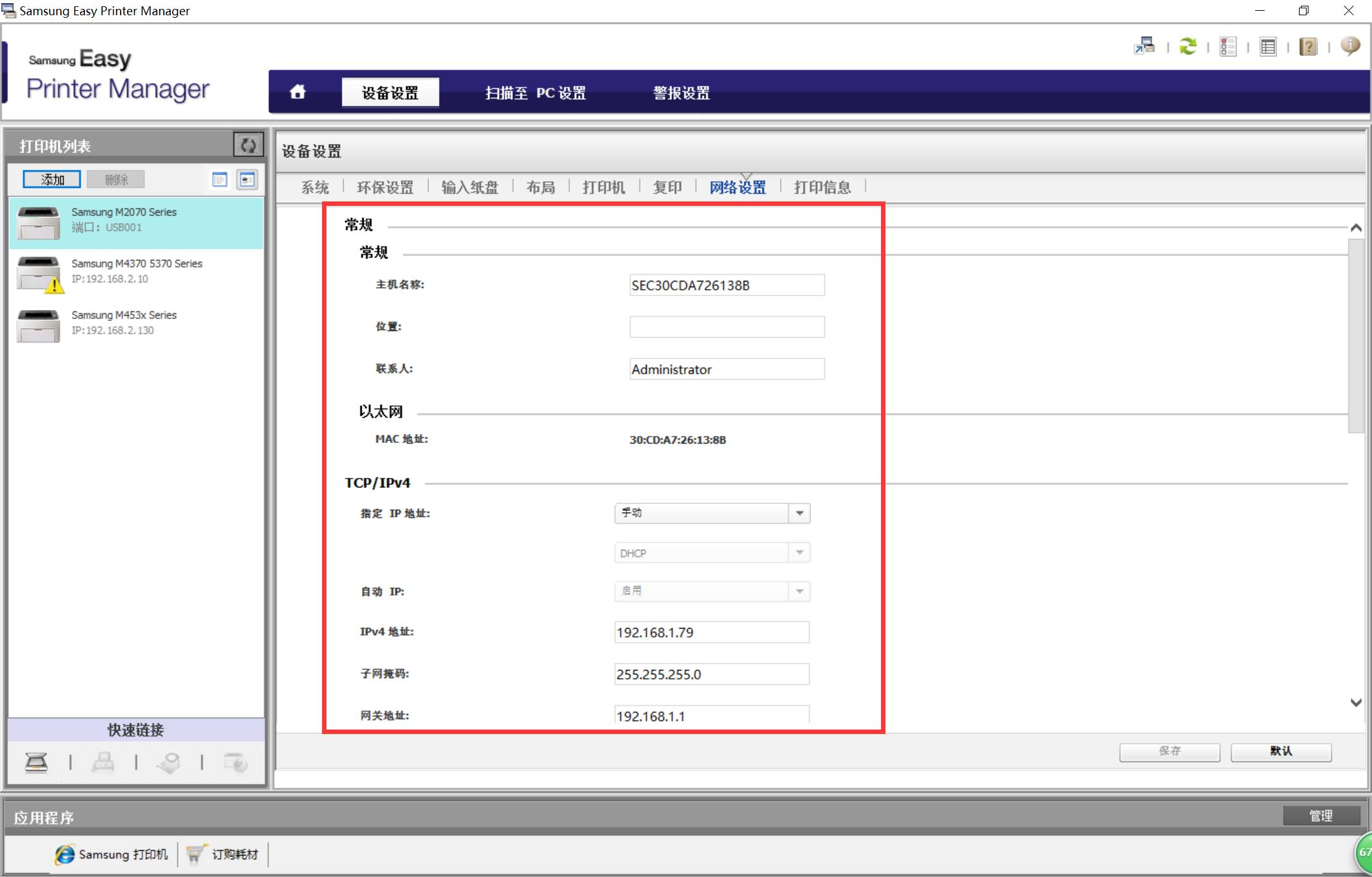The height and width of the screenshot is (877, 1372).
Task: Refresh the printer list with the reload icon
Action: (248, 146)
